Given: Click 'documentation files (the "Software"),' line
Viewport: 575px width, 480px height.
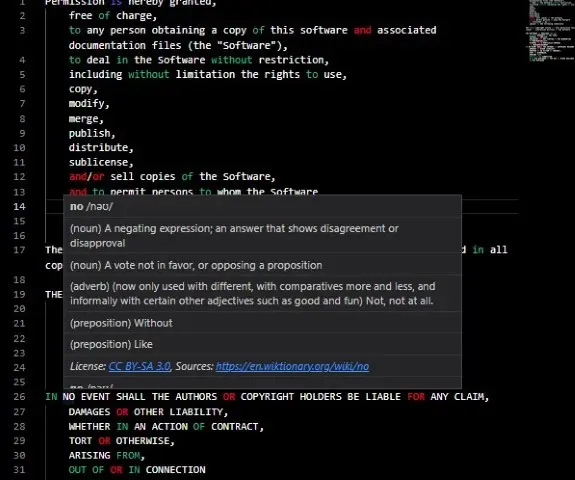Looking at the screenshot, I should coord(178,45).
